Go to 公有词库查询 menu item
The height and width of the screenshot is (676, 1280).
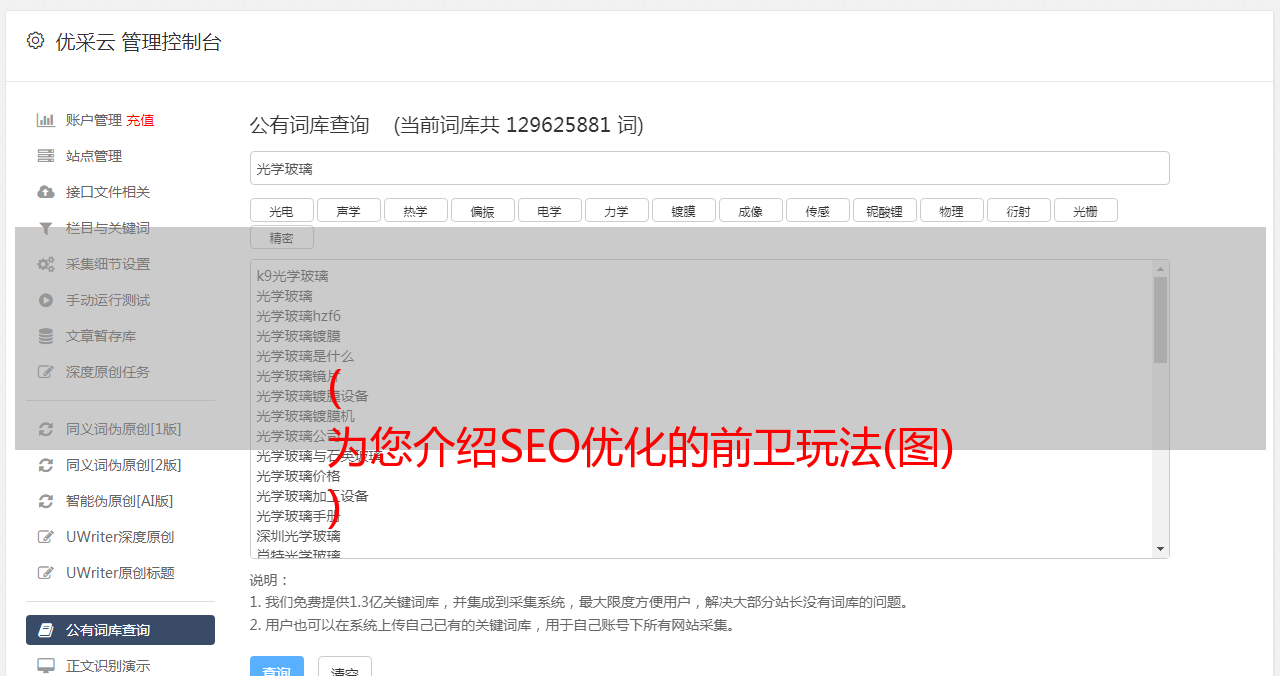click(120, 630)
